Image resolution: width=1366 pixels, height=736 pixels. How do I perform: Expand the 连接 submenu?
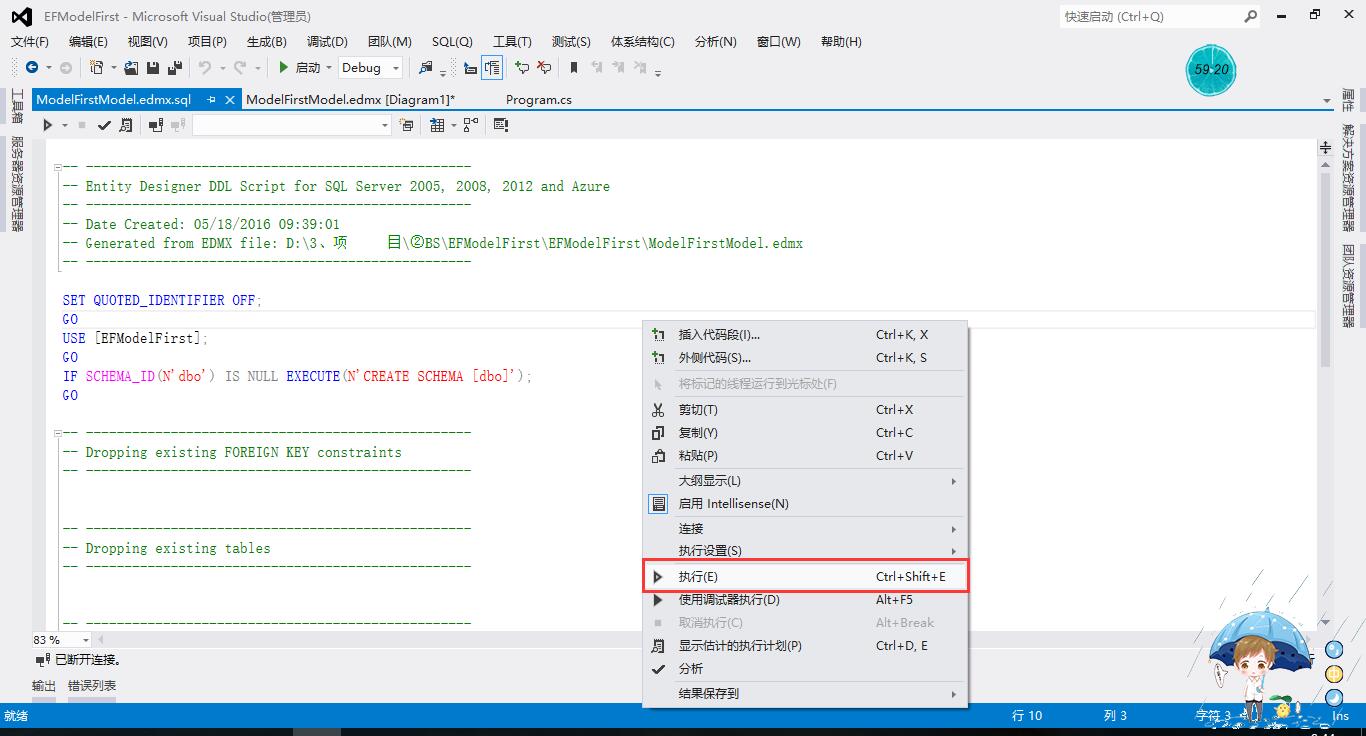coord(805,528)
